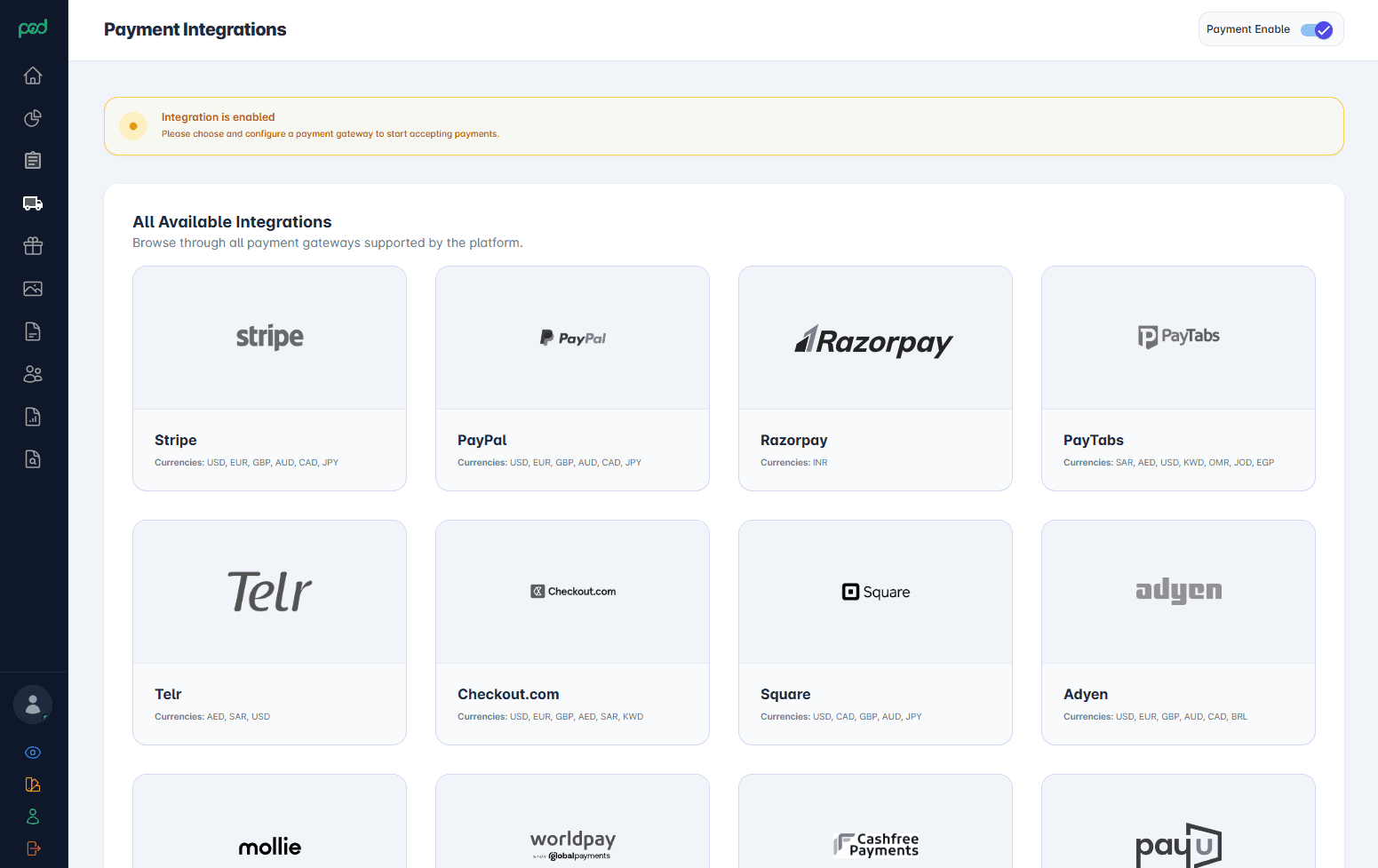Click Telr's 'AED, SAR, USD' currencies text
The width and height of the screenshot is (1378, 868).
(239, 716)
